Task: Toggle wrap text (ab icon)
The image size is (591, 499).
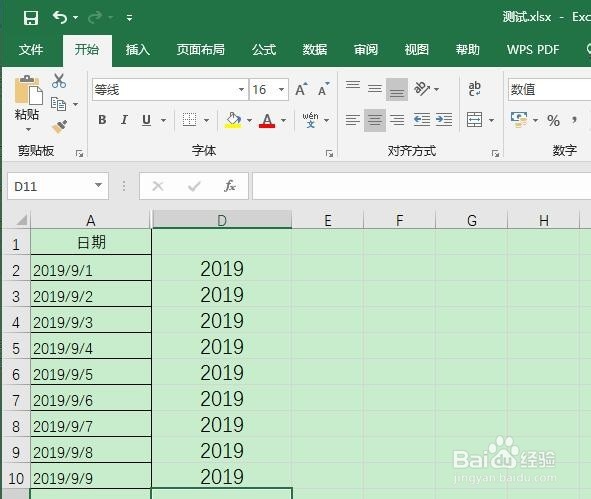Action: click(x=475, y=89)
